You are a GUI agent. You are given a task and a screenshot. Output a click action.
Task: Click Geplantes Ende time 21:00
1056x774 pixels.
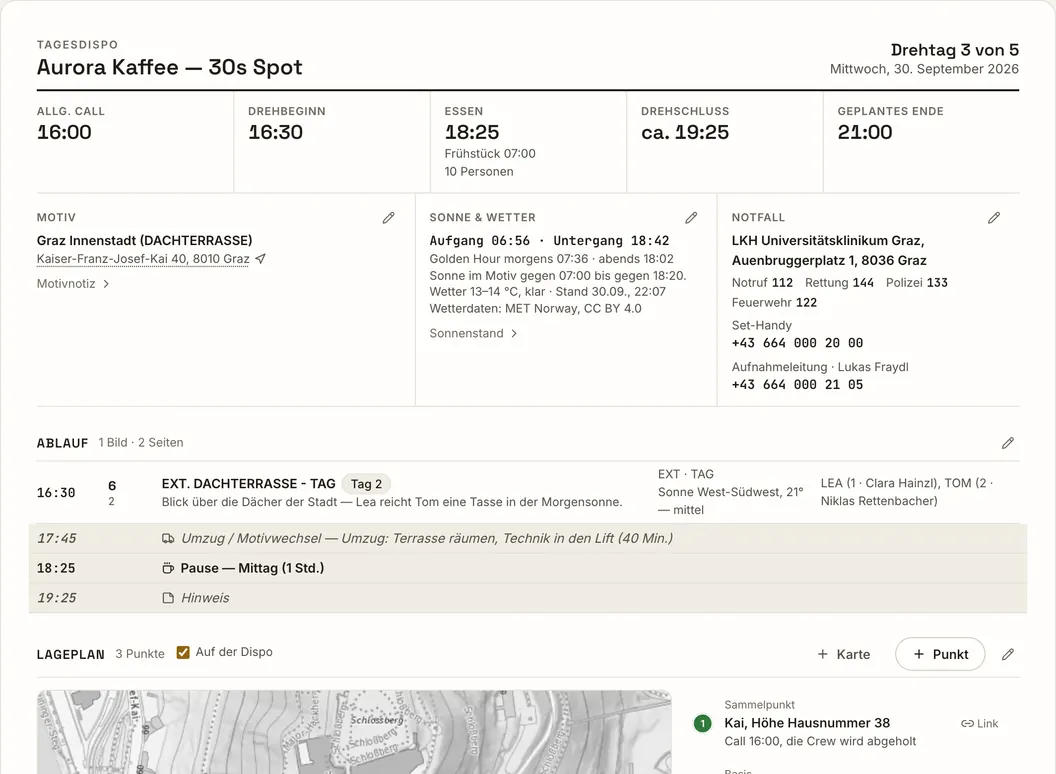pos(865,132)
